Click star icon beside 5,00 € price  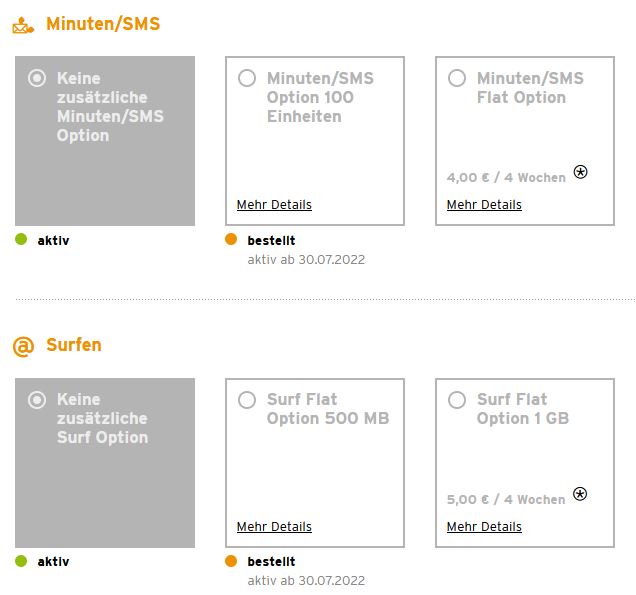pos(581,494)
